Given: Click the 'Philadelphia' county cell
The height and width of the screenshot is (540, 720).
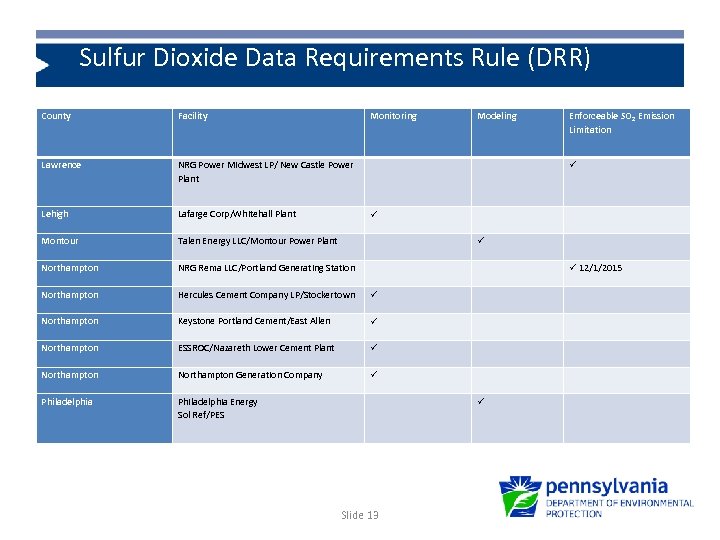Looking at the screenshot, I should [104, 418].
